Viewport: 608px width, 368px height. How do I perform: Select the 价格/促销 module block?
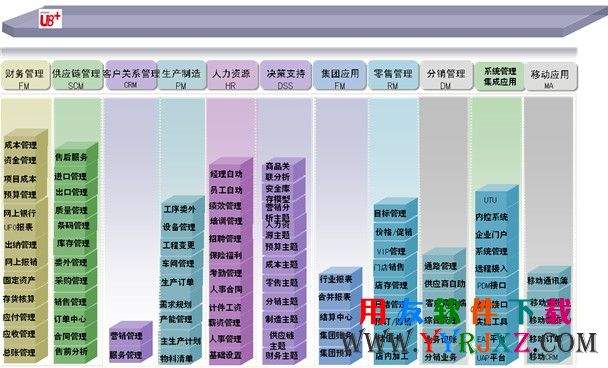point(394,232)
